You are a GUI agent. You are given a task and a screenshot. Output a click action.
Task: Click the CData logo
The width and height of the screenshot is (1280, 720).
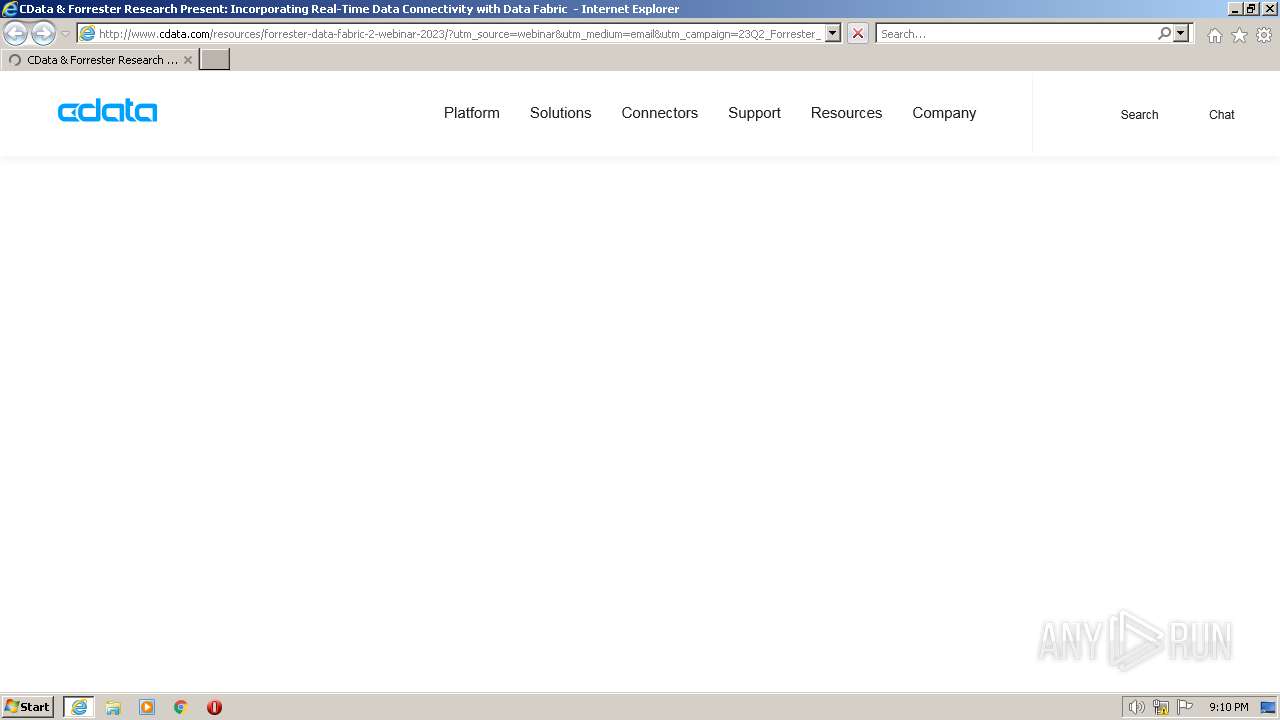(x=107, y=111)
